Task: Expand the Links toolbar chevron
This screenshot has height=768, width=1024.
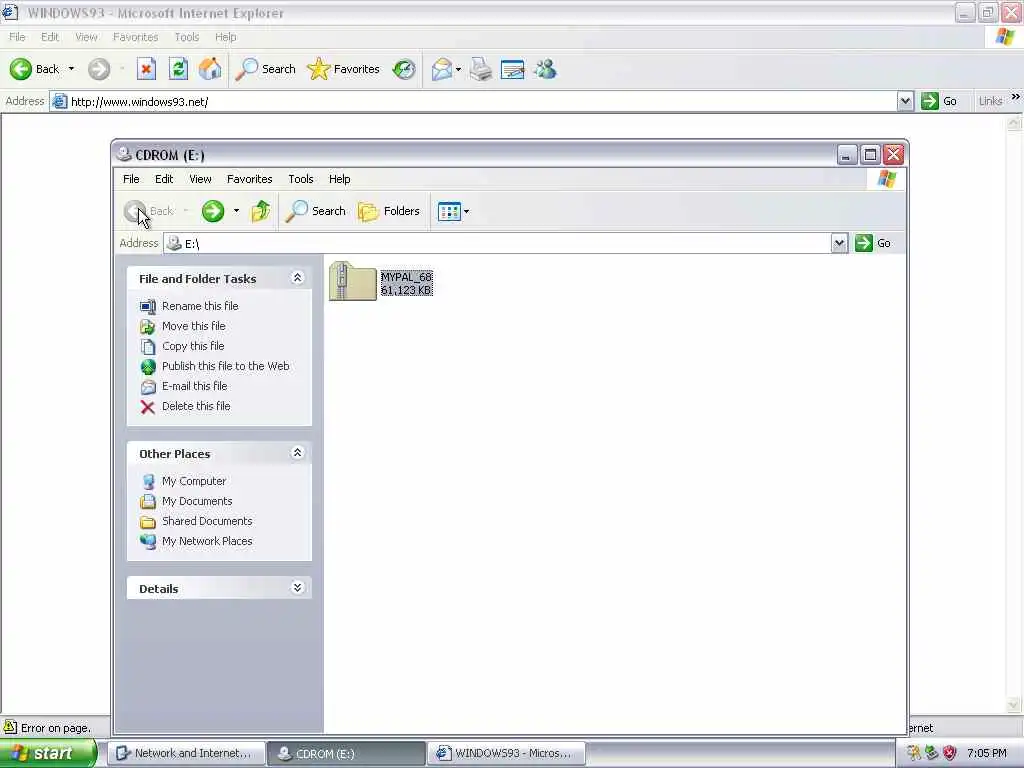Action: [x=1016, y=97]
